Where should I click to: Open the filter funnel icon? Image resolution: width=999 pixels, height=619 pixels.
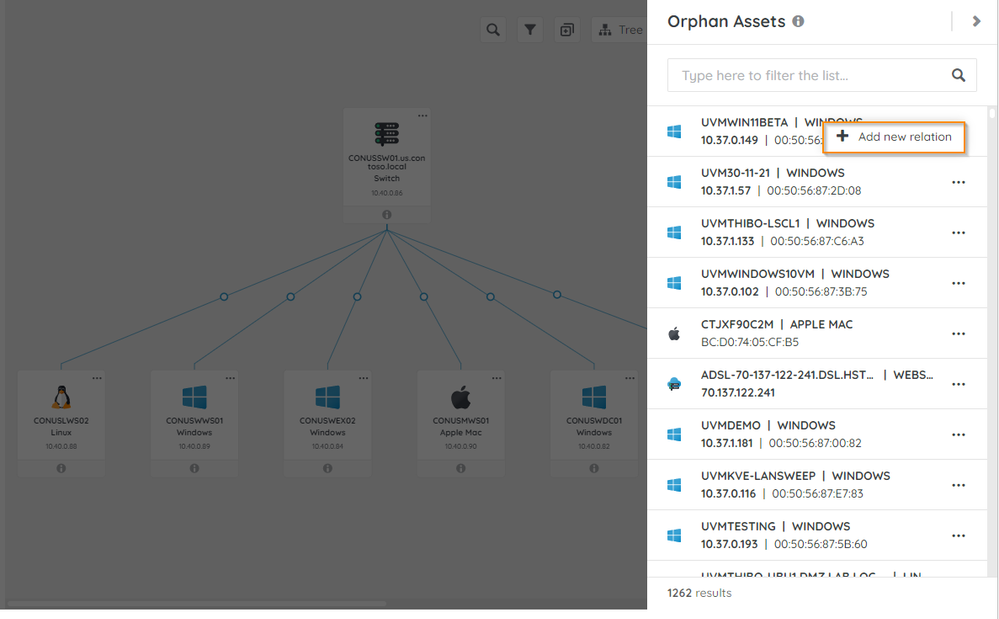530,30
